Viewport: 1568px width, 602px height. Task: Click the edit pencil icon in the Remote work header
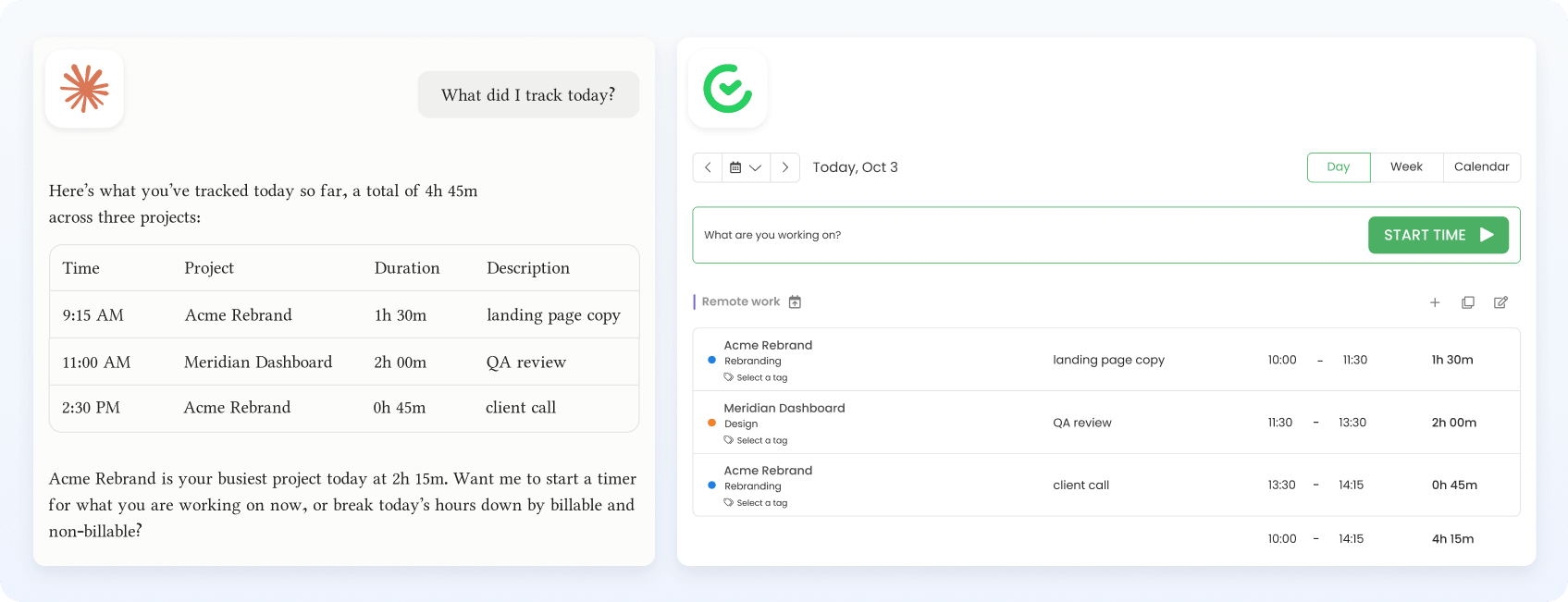pos(1500,302)
